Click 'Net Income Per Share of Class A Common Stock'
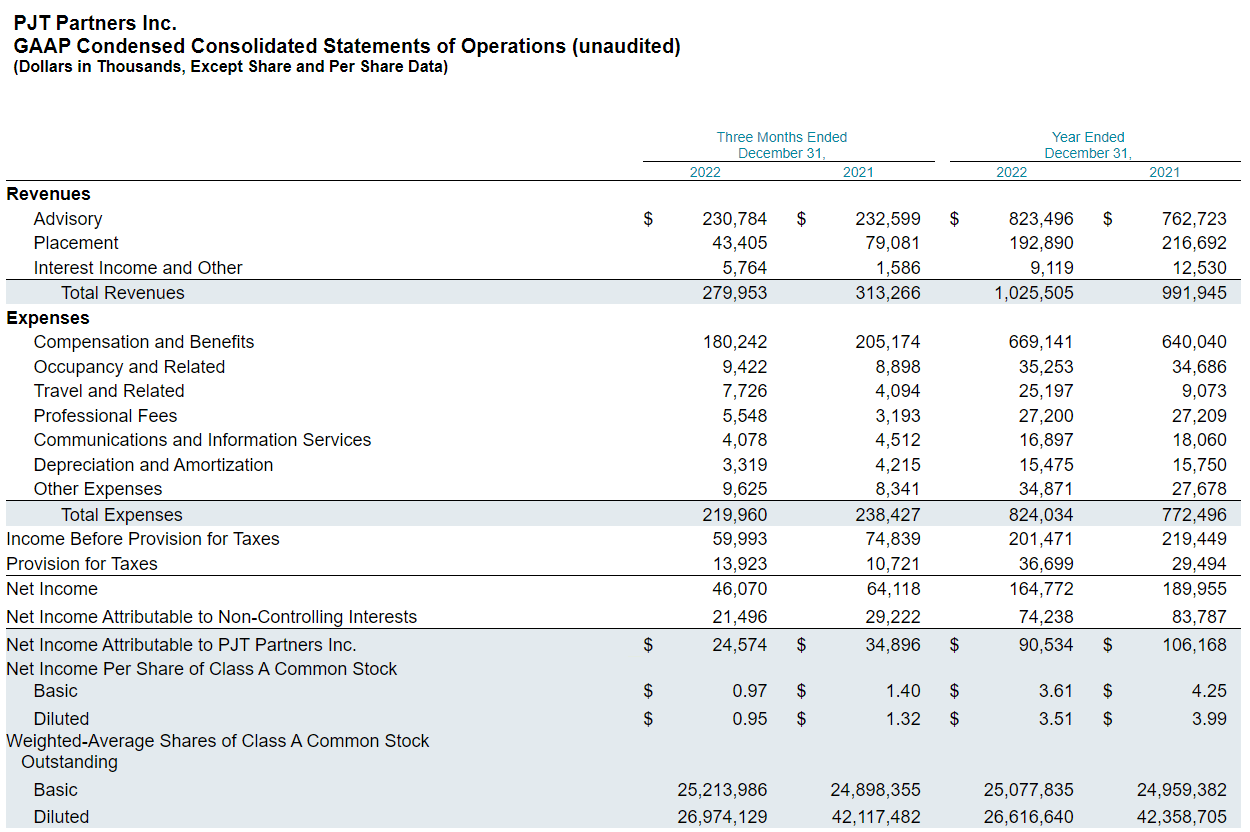The height and width of the screenshot is (832, 1250). click(202, 669)
